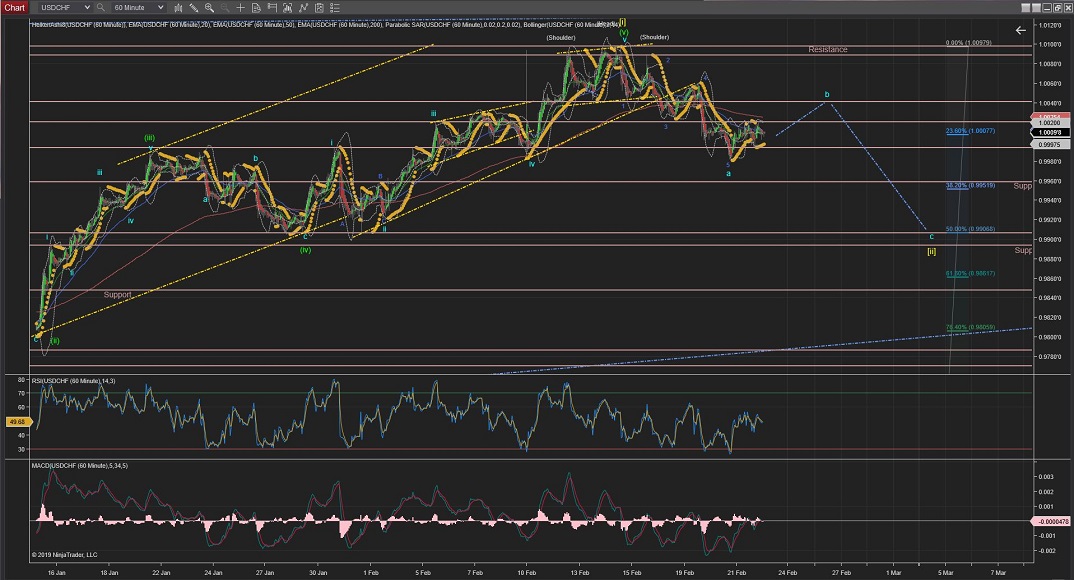Click the zoom in magnifier icon

coord(209,7)
